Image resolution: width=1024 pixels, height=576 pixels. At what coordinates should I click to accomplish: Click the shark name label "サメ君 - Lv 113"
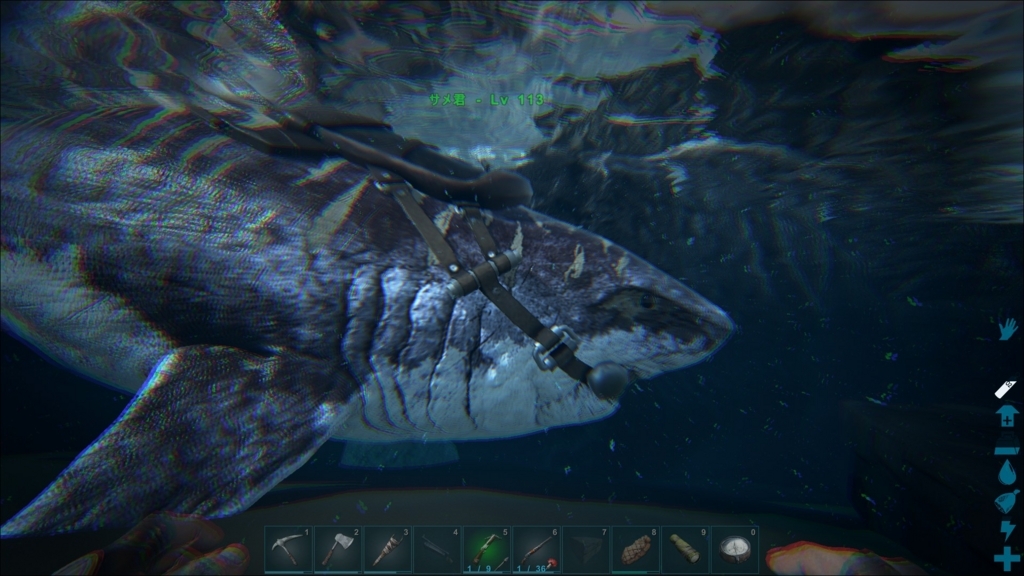pos(487,100)
